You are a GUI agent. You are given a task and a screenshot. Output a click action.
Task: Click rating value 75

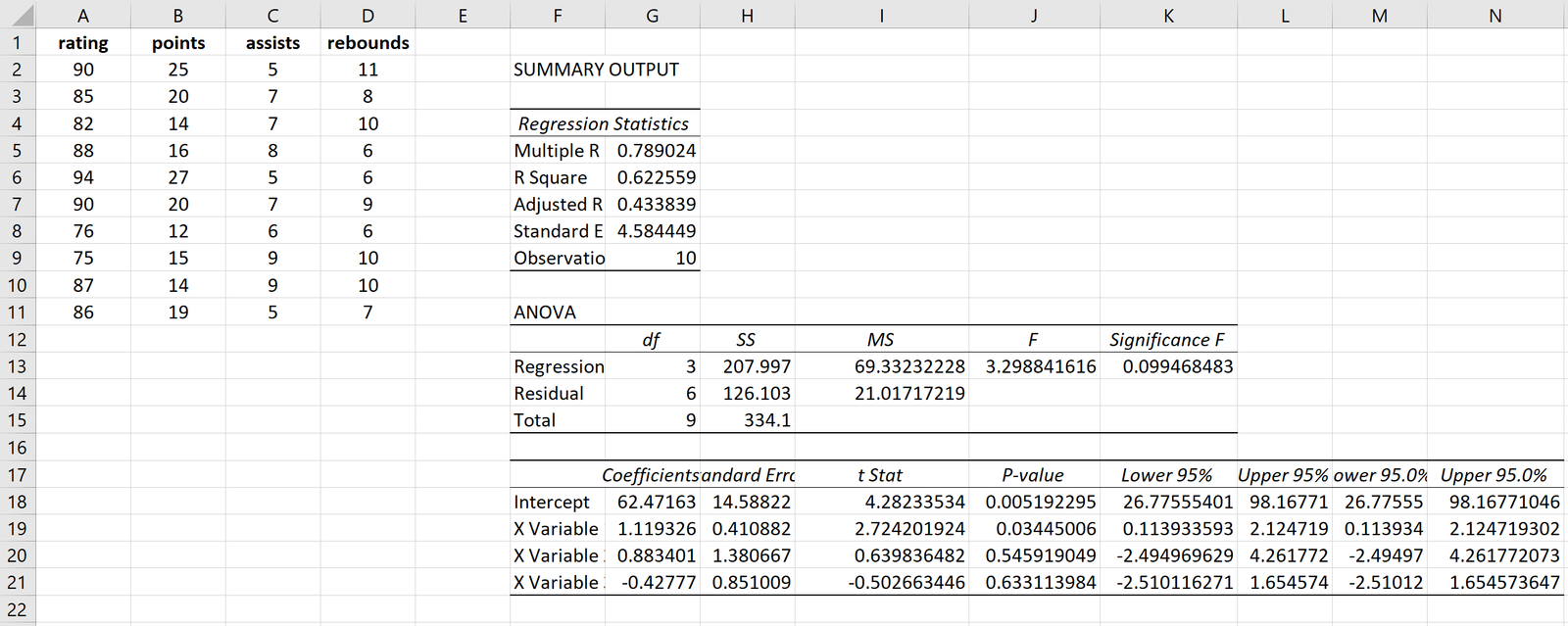pos(83,259)
